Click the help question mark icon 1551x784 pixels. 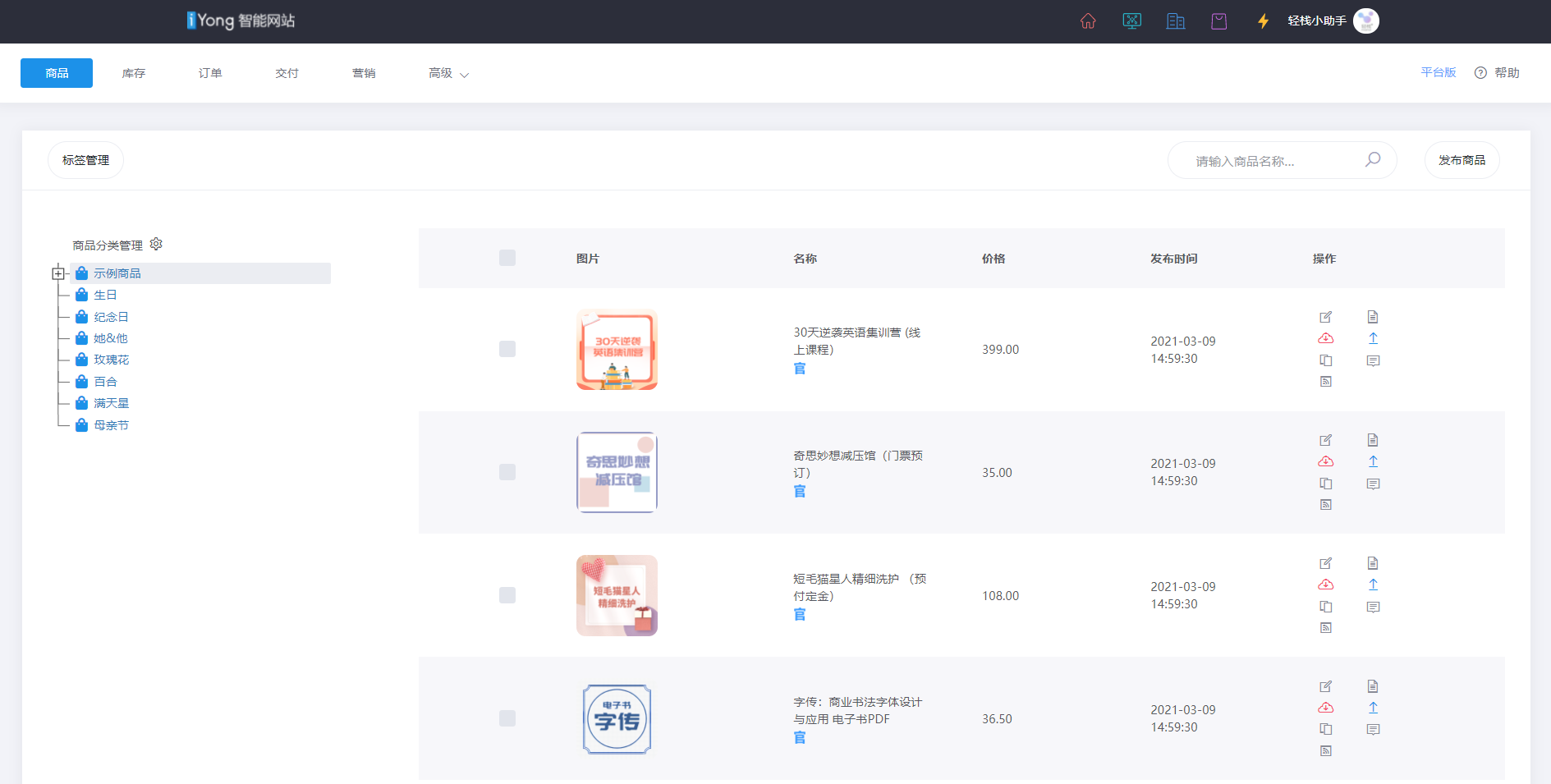pyautogui.click(x=1480, y=73)
